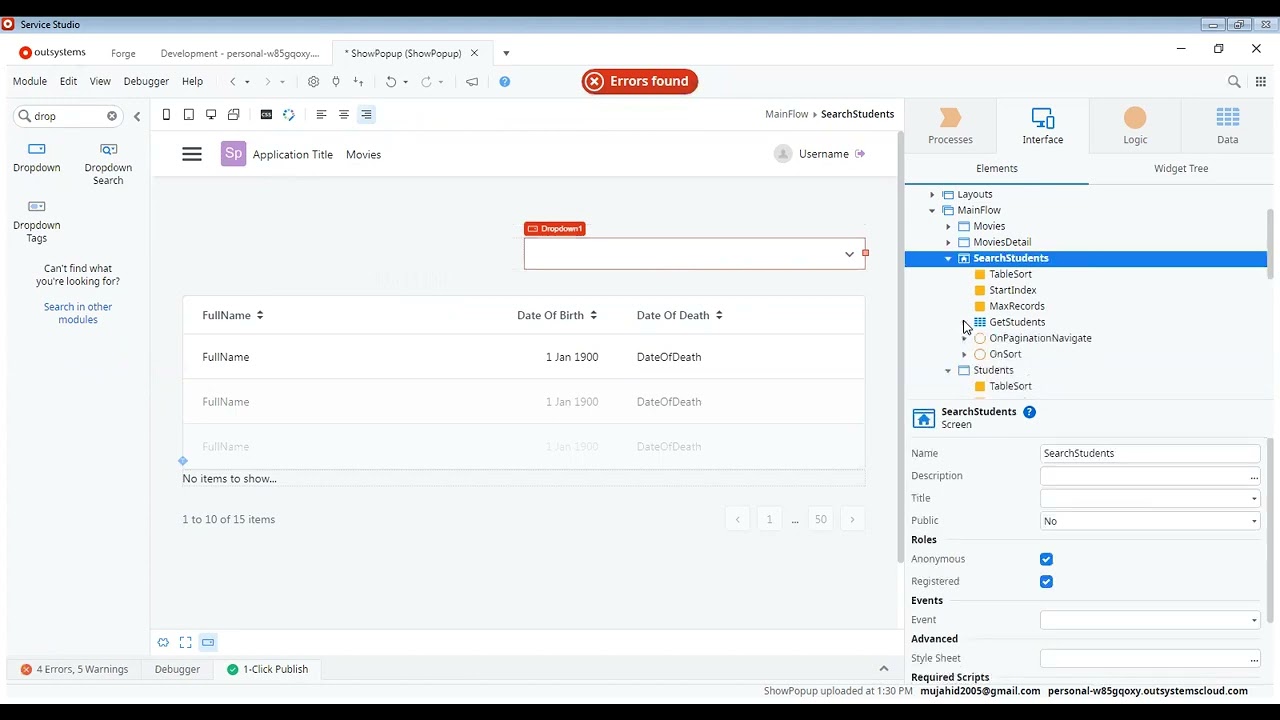Open the Module menu
Screen dimensions: 1280x720
(x=30, y=82)
